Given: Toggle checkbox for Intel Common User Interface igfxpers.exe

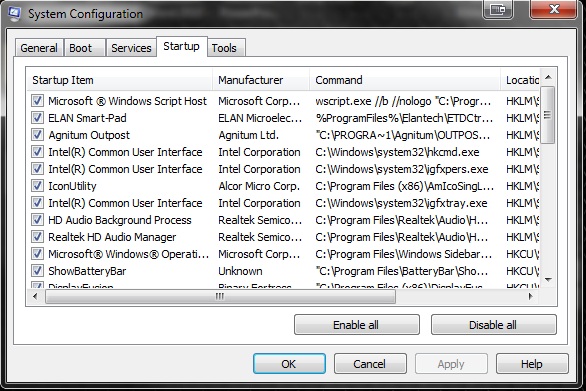Looking at the screenshot, I should tap(37, 169).
